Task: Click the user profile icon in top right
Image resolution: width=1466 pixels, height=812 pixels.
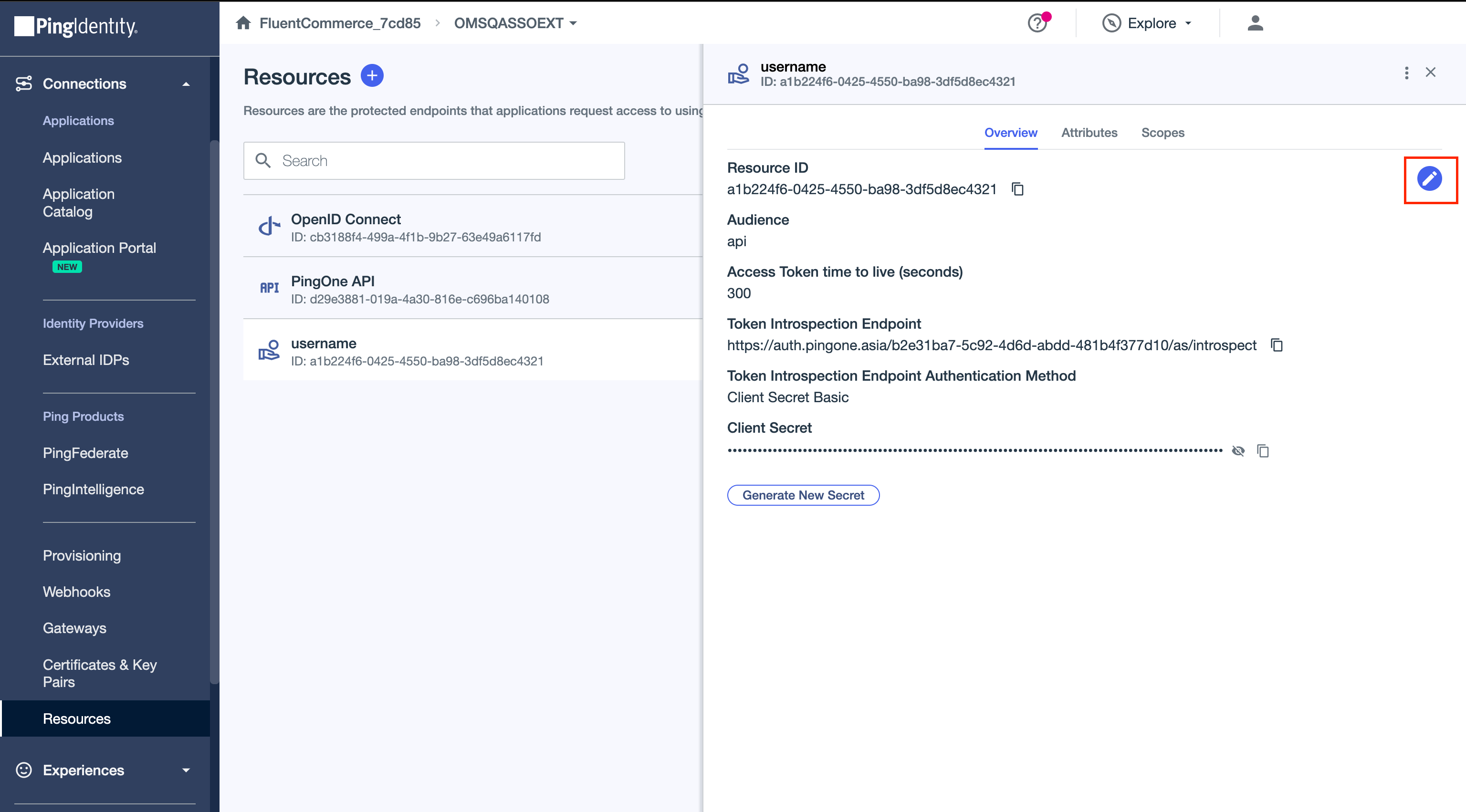Action: [x=1255, y=22]
